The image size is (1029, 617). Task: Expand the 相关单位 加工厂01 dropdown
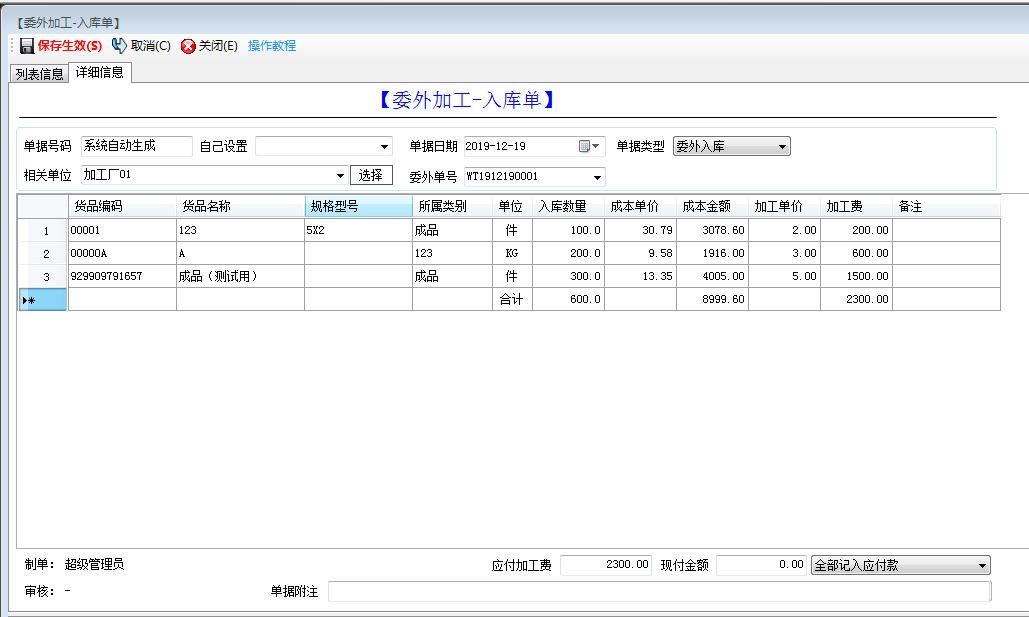click(340, 176)
